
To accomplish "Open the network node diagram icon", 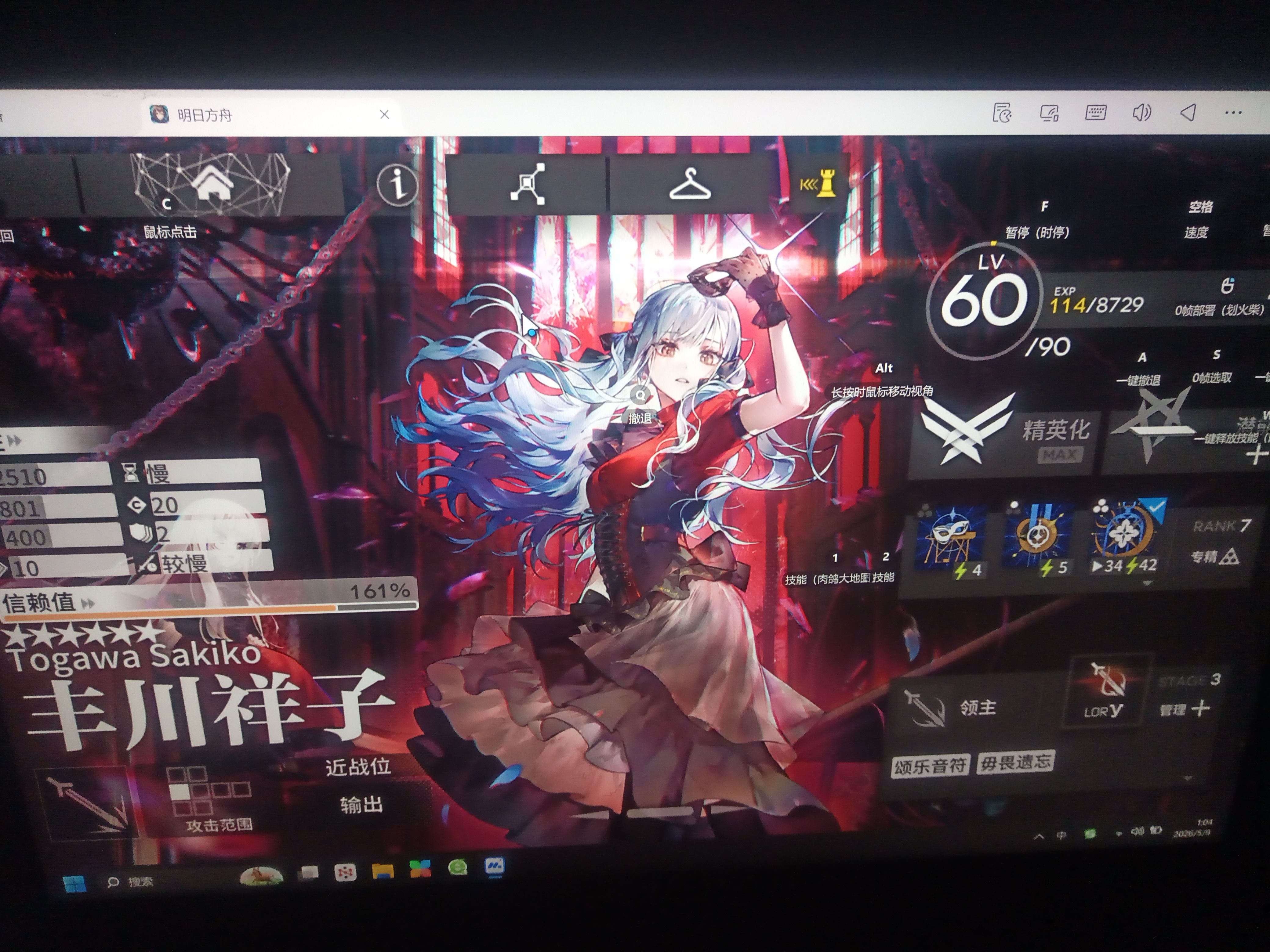I will (528, 184).
